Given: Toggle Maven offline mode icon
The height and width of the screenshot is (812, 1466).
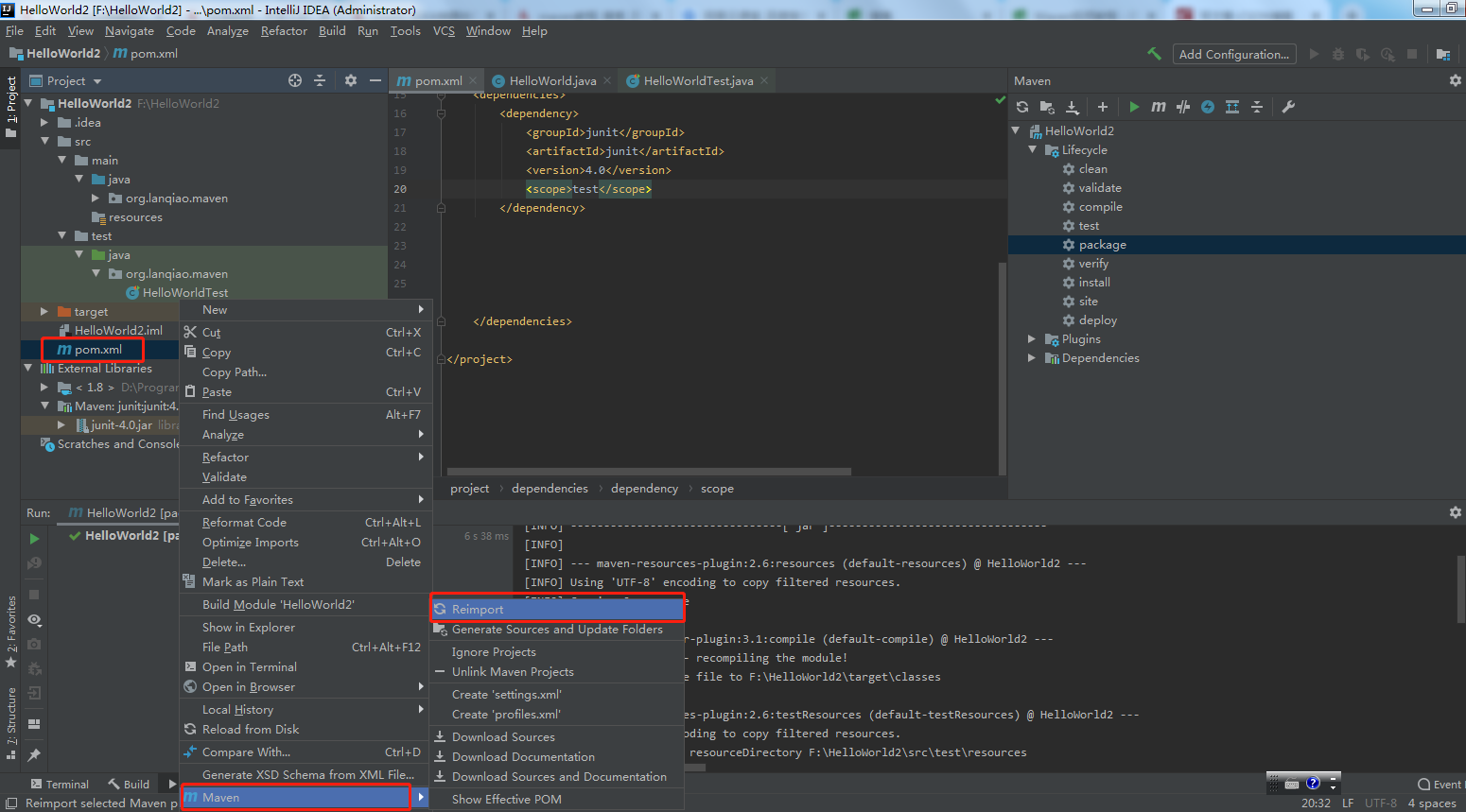Looking at the screenshot, I should pyautogui.click(x=1183, y=107).
